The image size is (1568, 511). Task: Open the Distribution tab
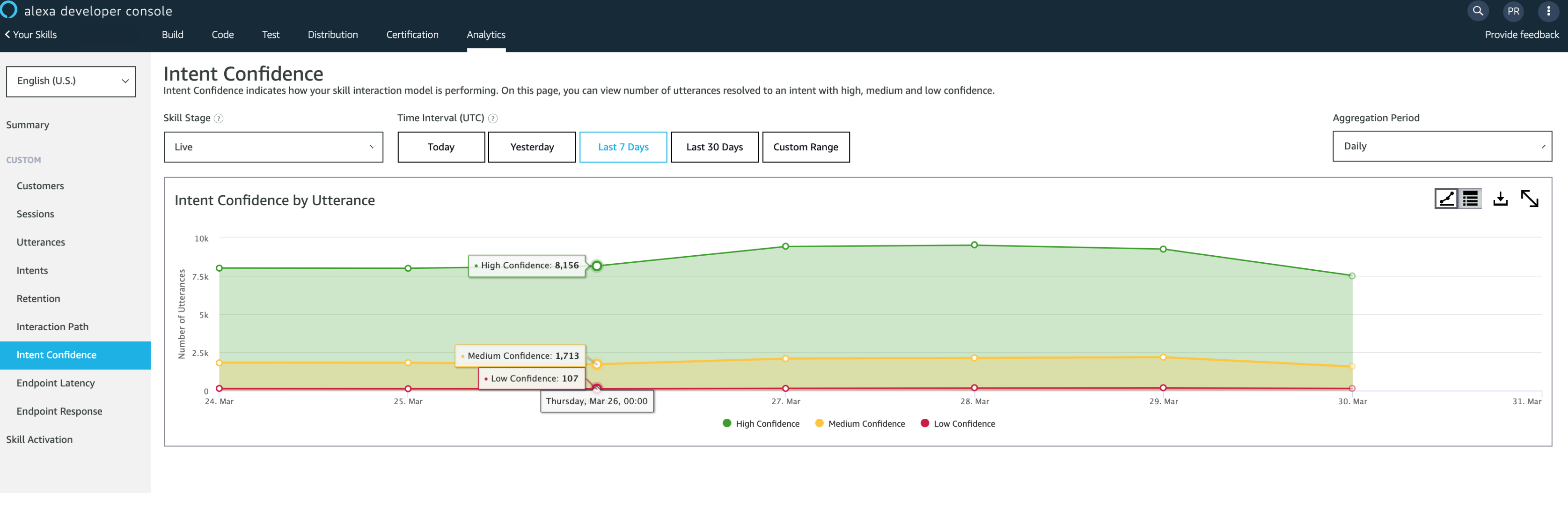333,35
